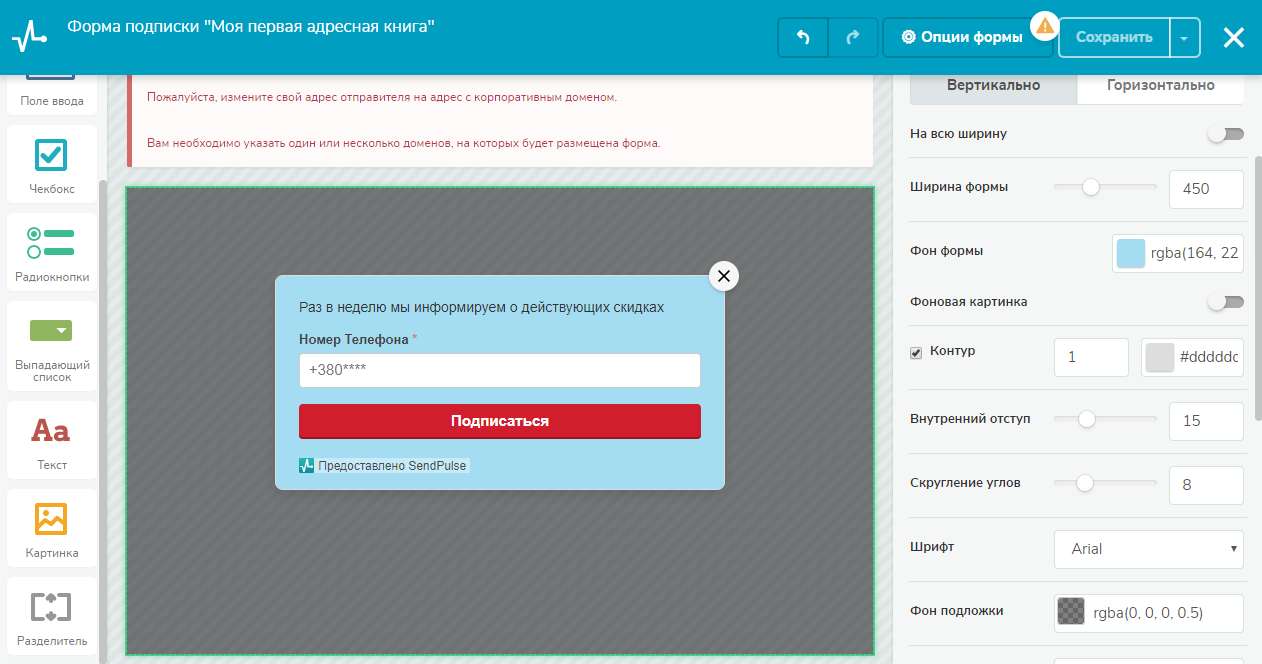Toggle the background image switch
The width and height of the screenshot is (1262, 664).
click(x=1226, y=302)
